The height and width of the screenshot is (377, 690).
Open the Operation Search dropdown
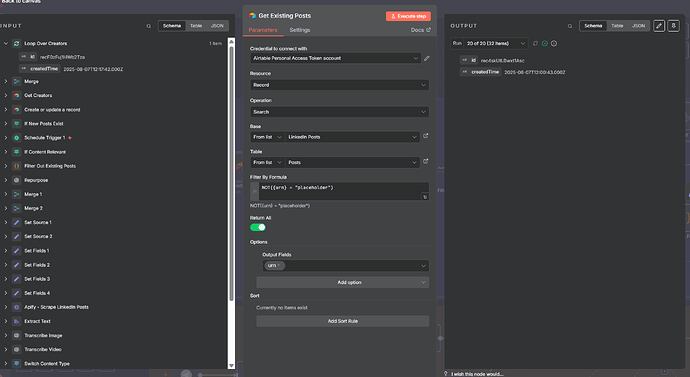point(339,112)
